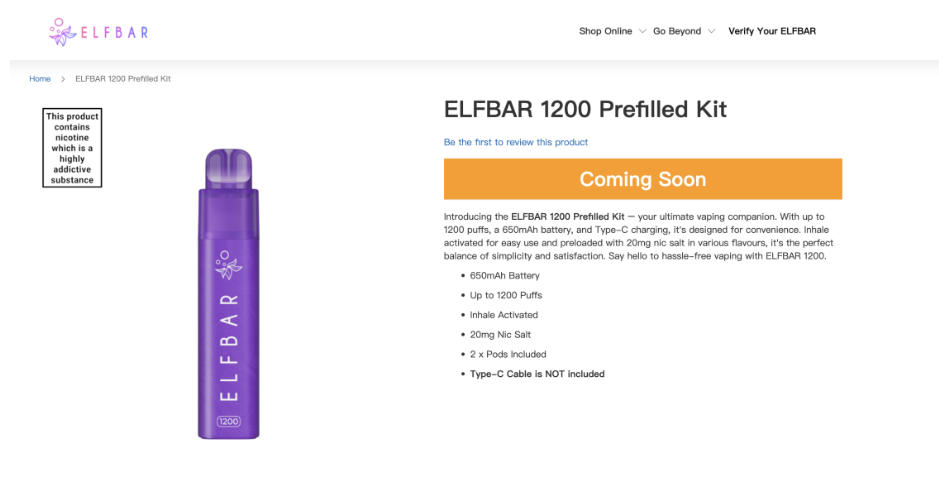Click the ELFBAR 1200 Prefilled Kit heading
The width and height of the screenshot is (939, 484).
click(585, 109)
